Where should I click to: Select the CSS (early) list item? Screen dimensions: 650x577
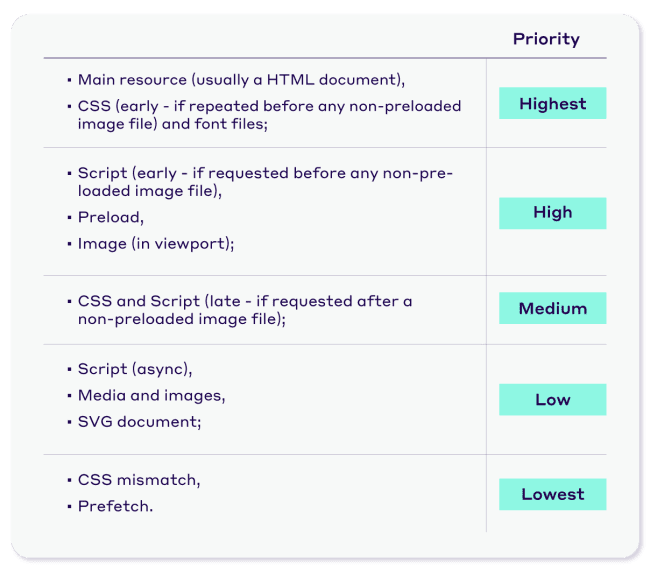tap(269, 116)
